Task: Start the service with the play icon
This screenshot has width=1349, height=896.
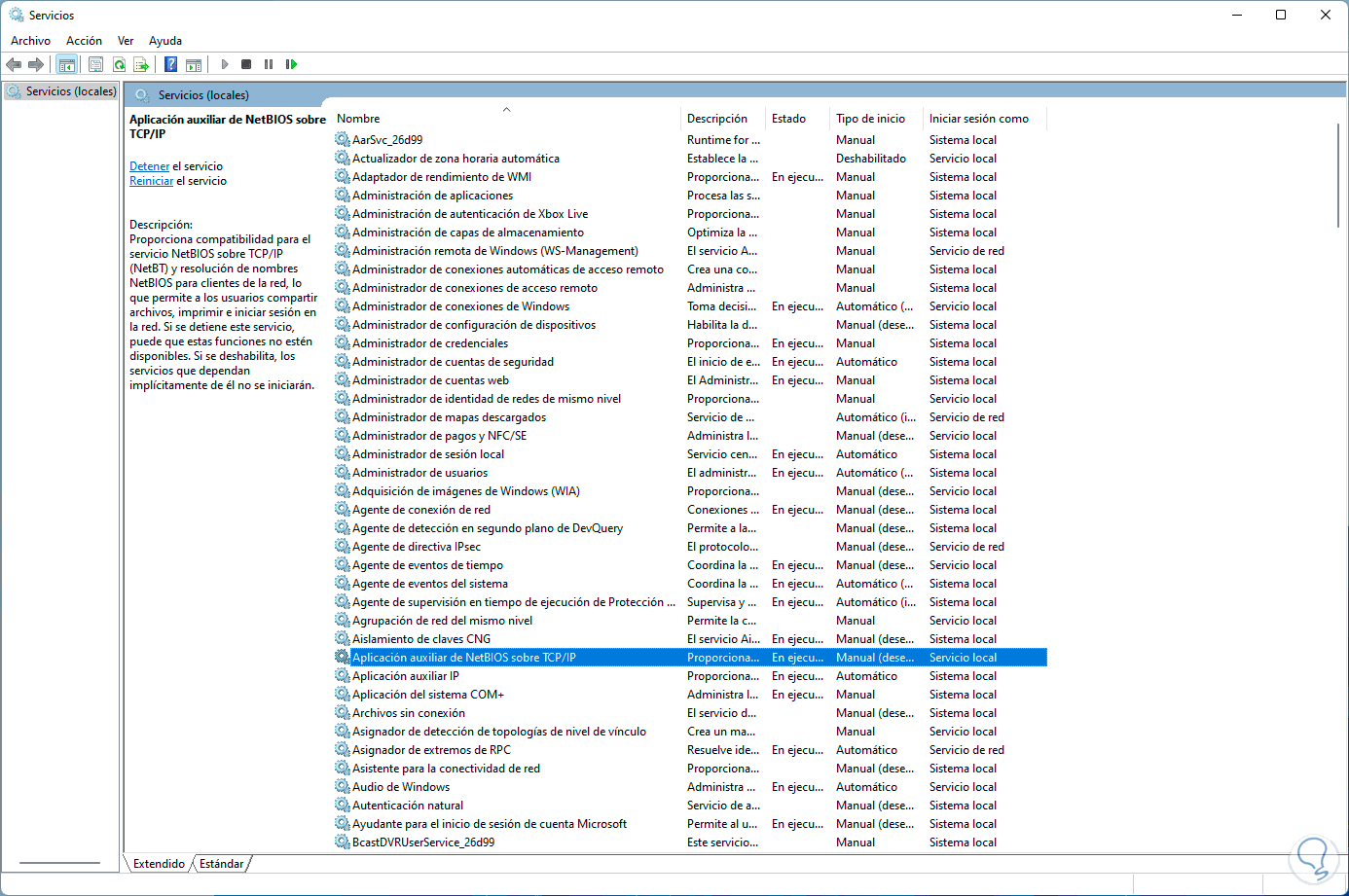Action: pos(225,64)
